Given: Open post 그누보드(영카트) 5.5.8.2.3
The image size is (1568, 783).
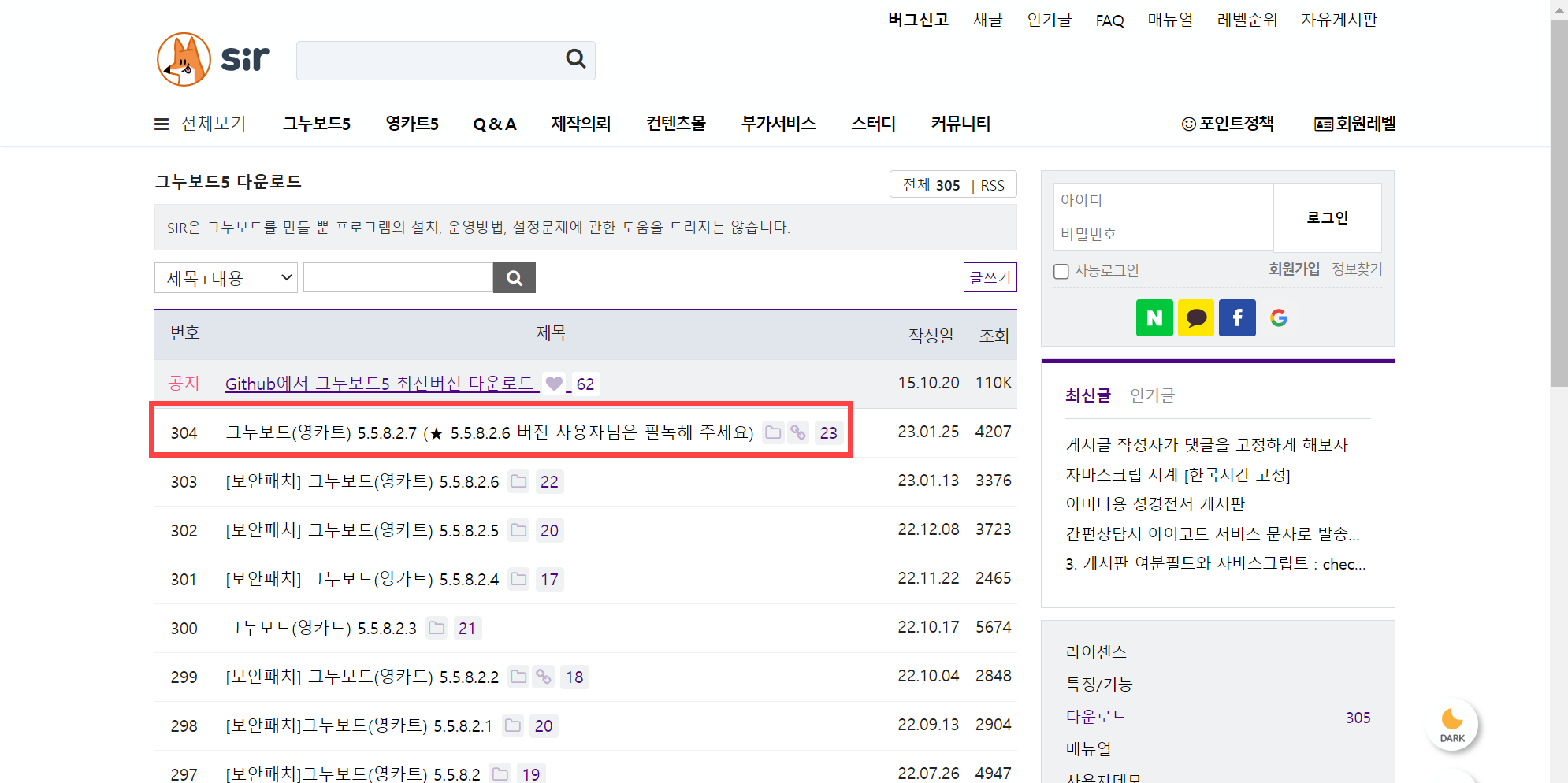Looking at the screenshot, I should 321,628.
